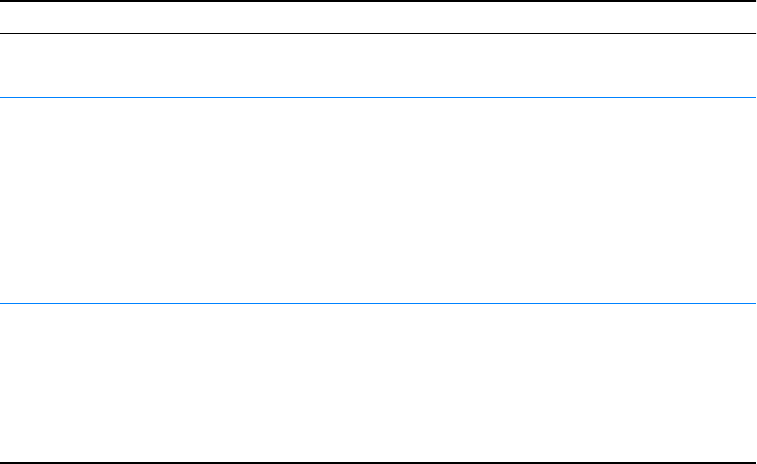Image resolution: width=757 pixels, height=464 pixels.
Task: Click the large blank middle section
Action: [x=378, y=200]
